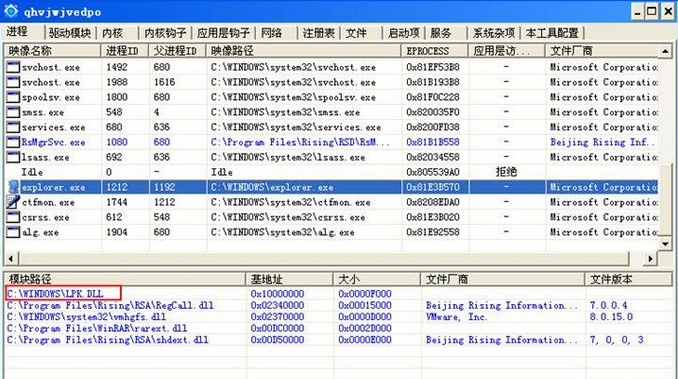This screenshot has height=379, width=678.
Task: Sort by 映像名称 column header
Action: click(x=52, y=51)
